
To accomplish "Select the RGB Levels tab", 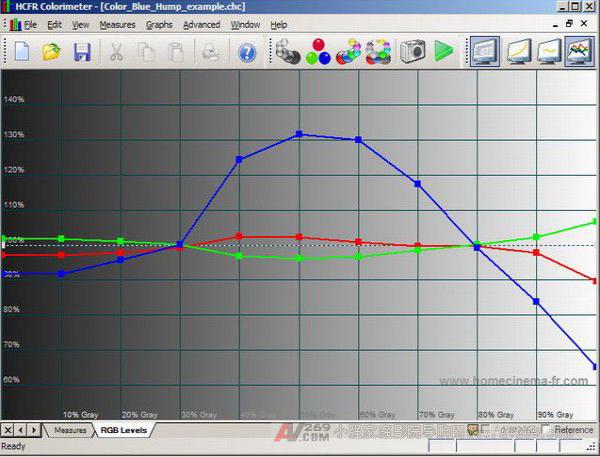I will (x=122, y=430).
